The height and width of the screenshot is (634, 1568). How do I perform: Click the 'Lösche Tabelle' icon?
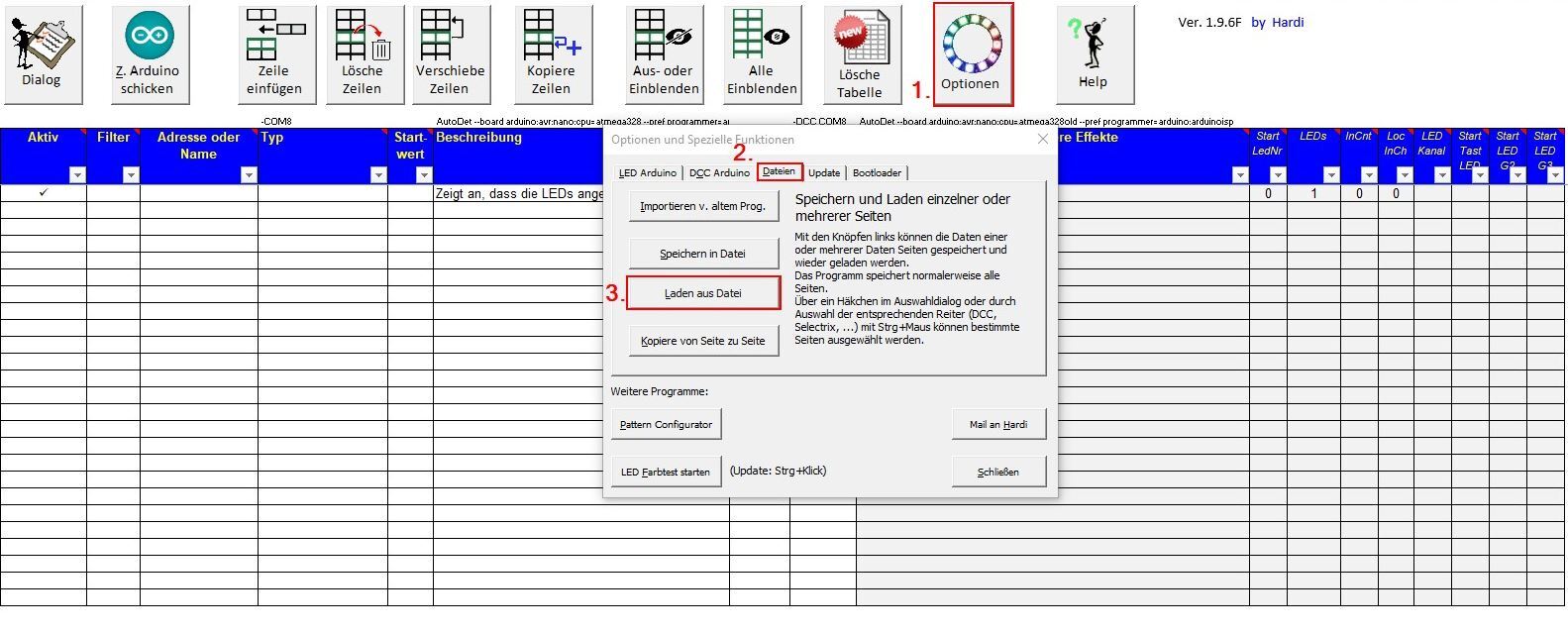(860, 56)
